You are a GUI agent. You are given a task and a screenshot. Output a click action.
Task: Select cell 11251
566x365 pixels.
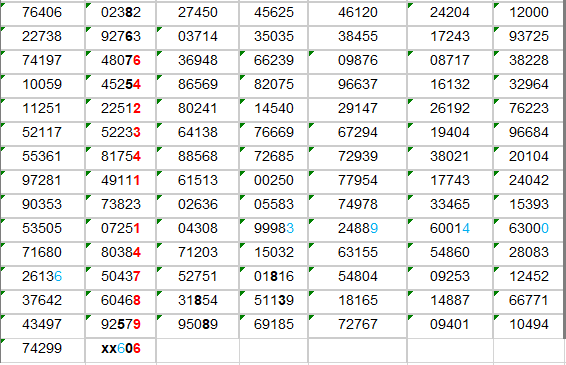click(43, 109)
